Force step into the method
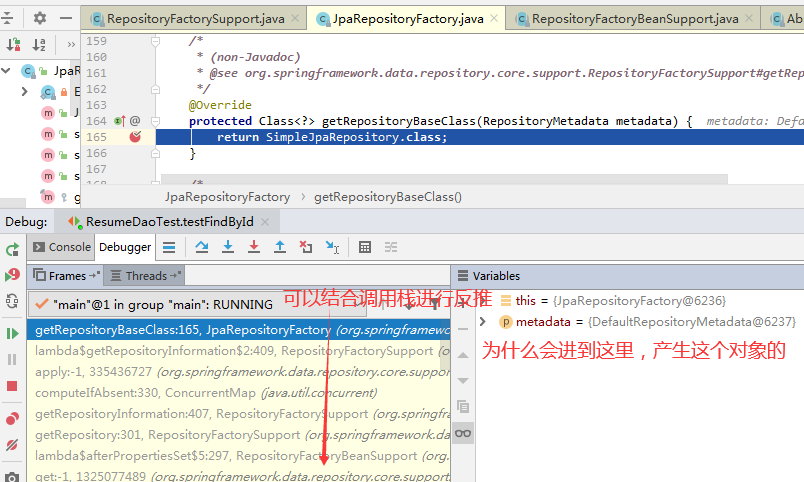The image size is (804, 482). (x=254, y=248)
